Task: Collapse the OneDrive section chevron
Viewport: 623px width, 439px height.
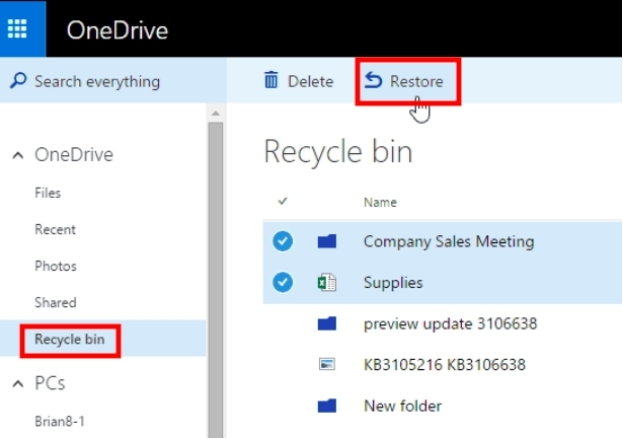Action: (x=17, y=155)
